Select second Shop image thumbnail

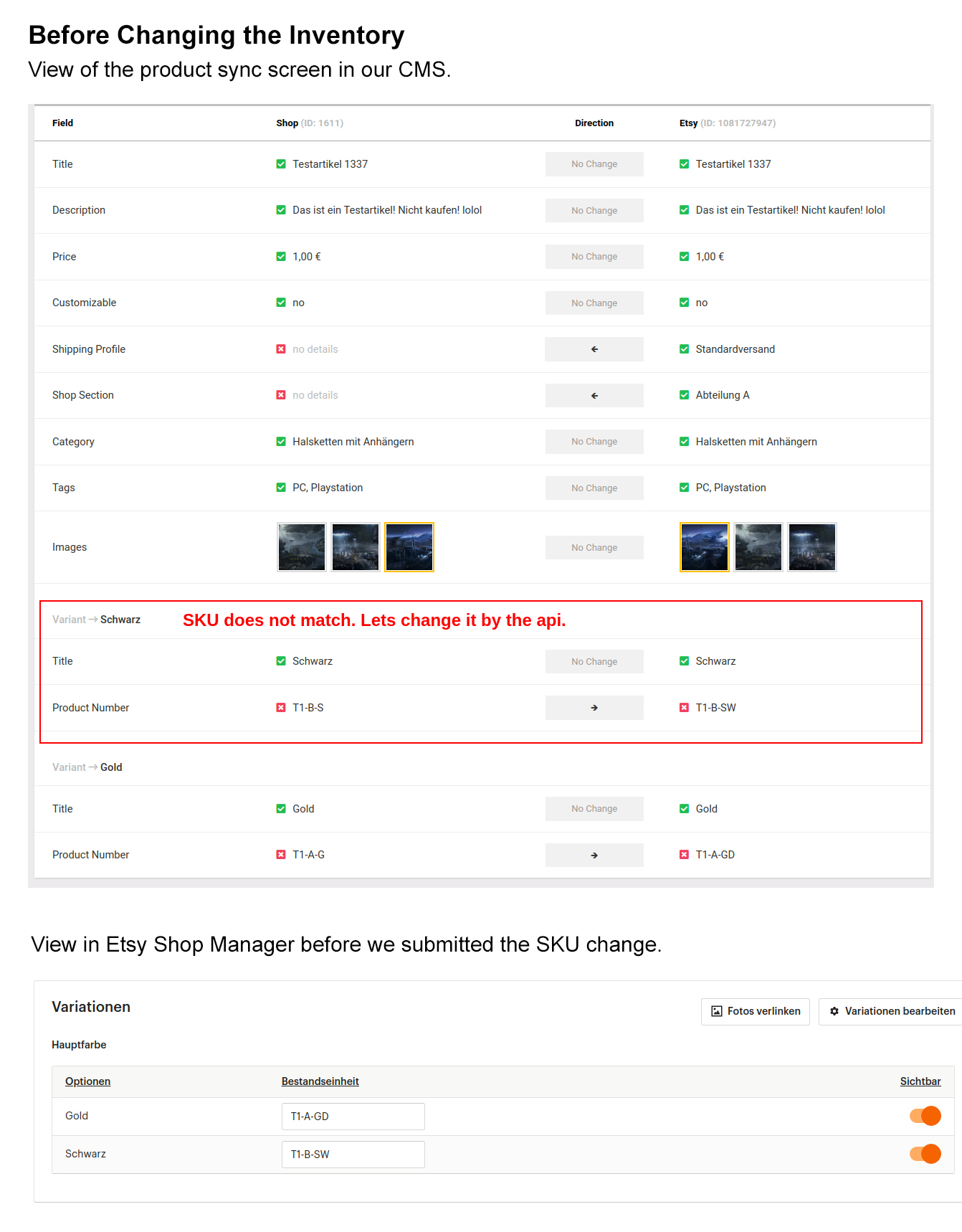click(x=356, y=547)
